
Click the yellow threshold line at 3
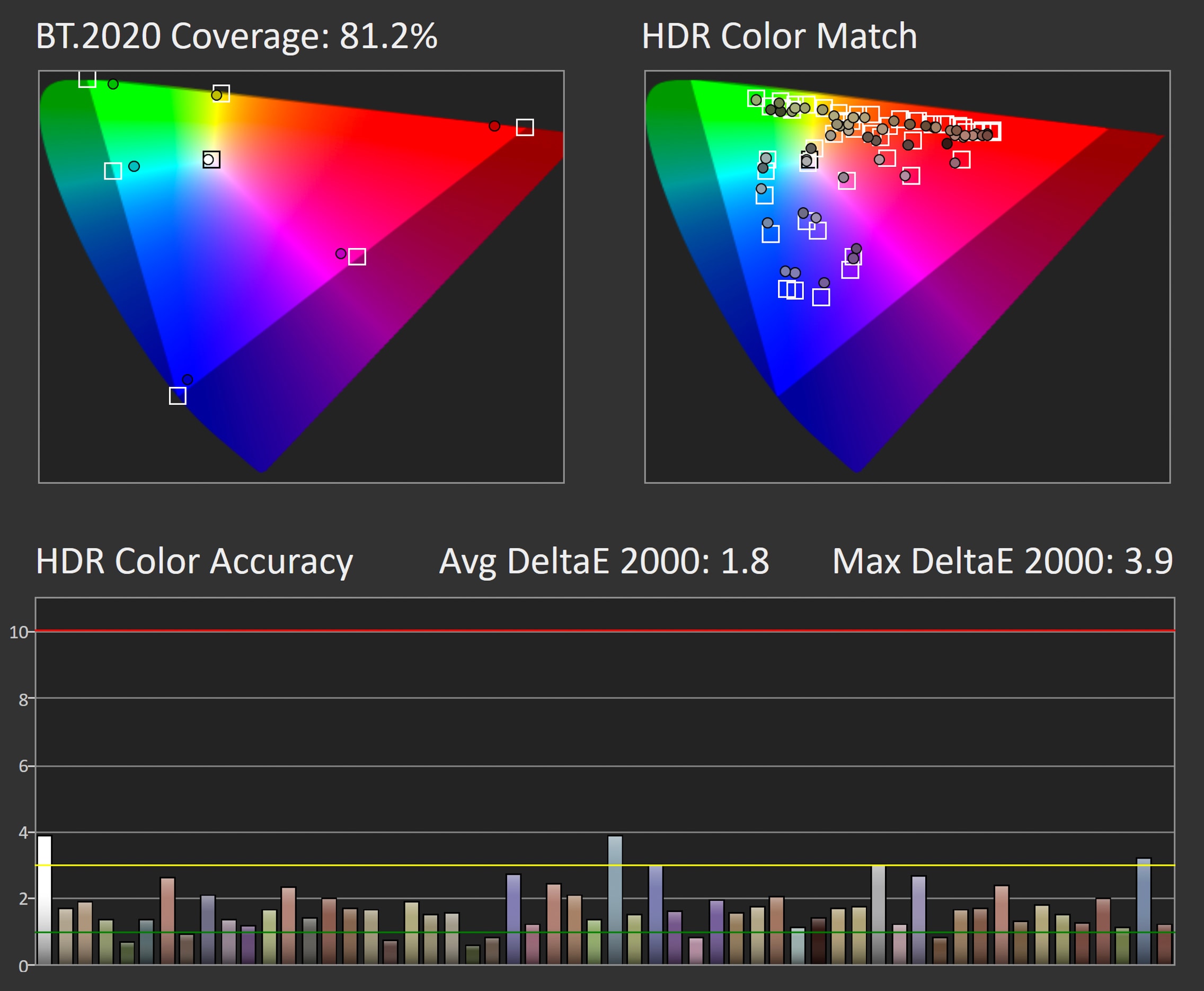click(x=605, y=865)
